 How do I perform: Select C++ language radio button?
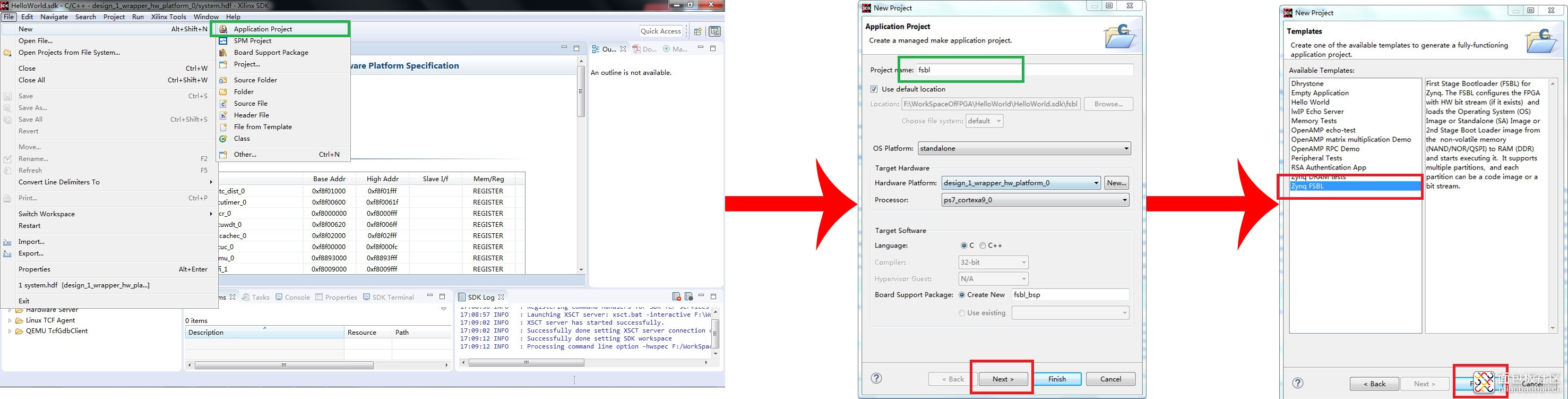(983, 245)
